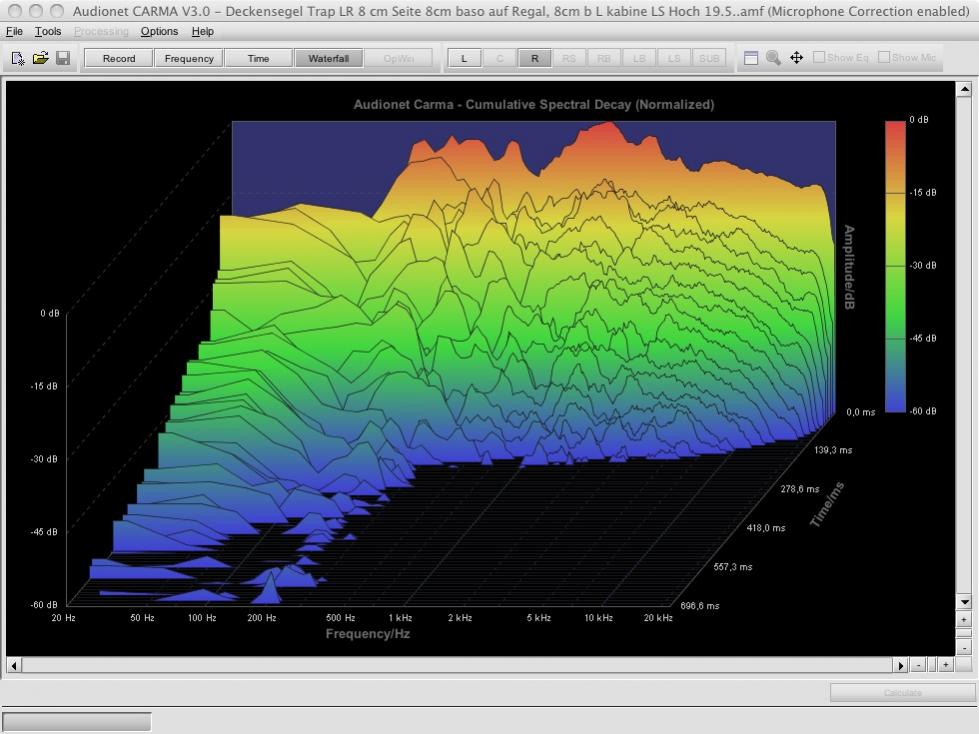The height and width of the screenshot is (734, 979).
Task: Open a file with the folder icon
Action: pos(40,58)
